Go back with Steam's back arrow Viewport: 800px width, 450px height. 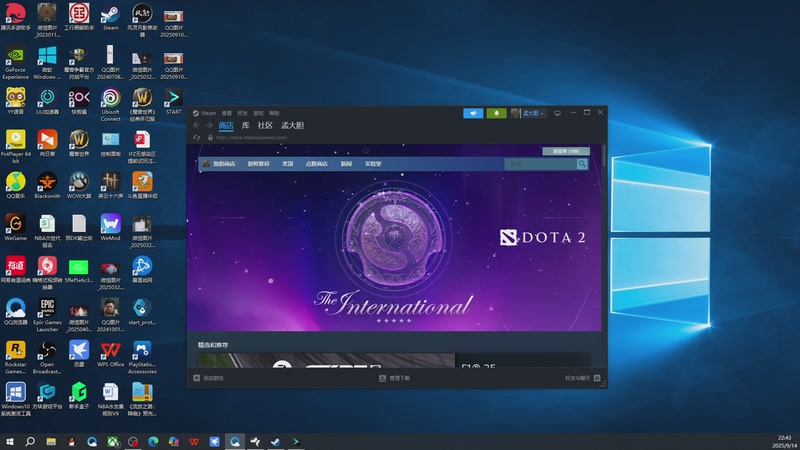(196, 125)
